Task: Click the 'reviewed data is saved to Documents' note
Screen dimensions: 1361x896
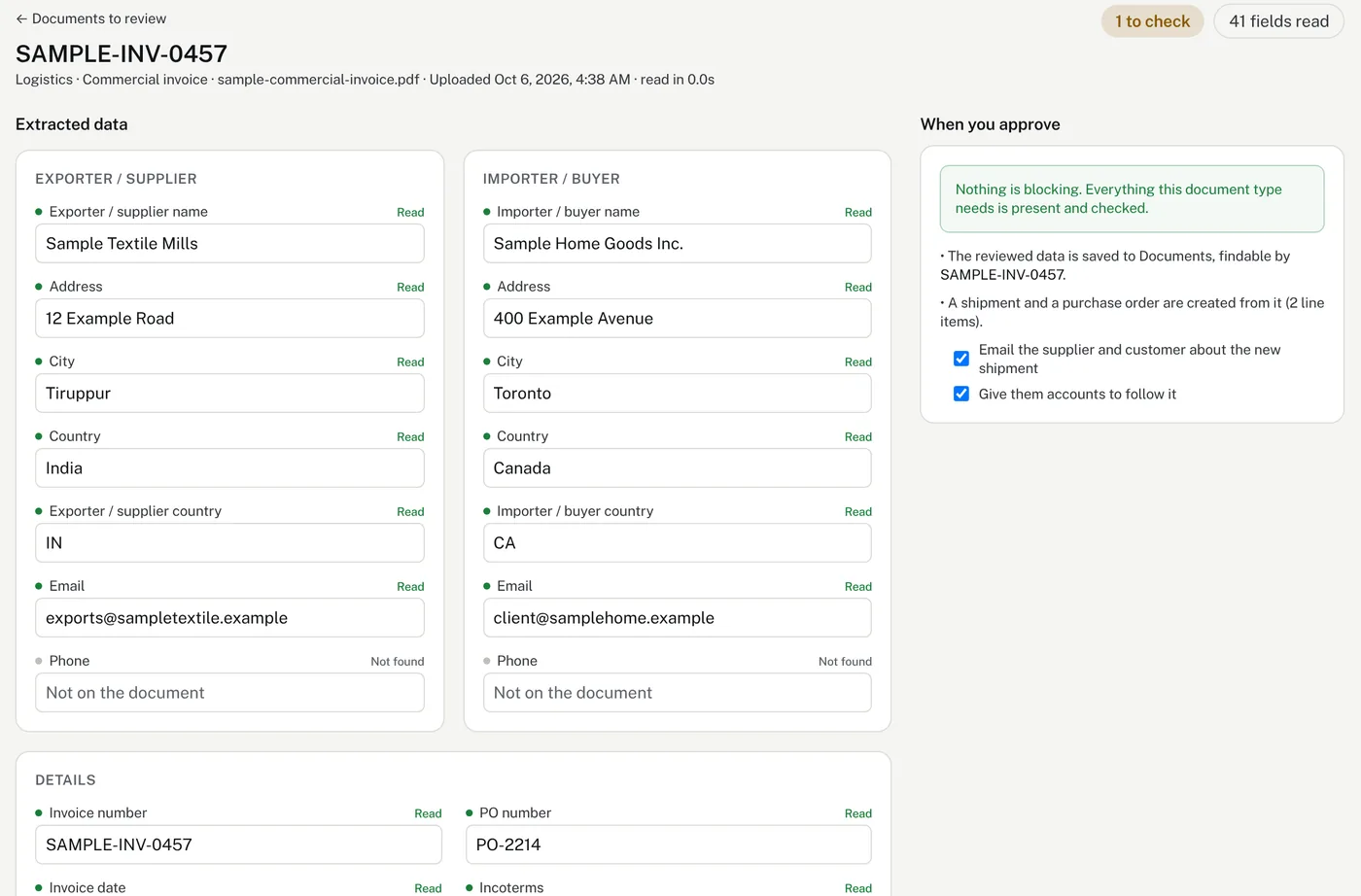Action: 1115,265
